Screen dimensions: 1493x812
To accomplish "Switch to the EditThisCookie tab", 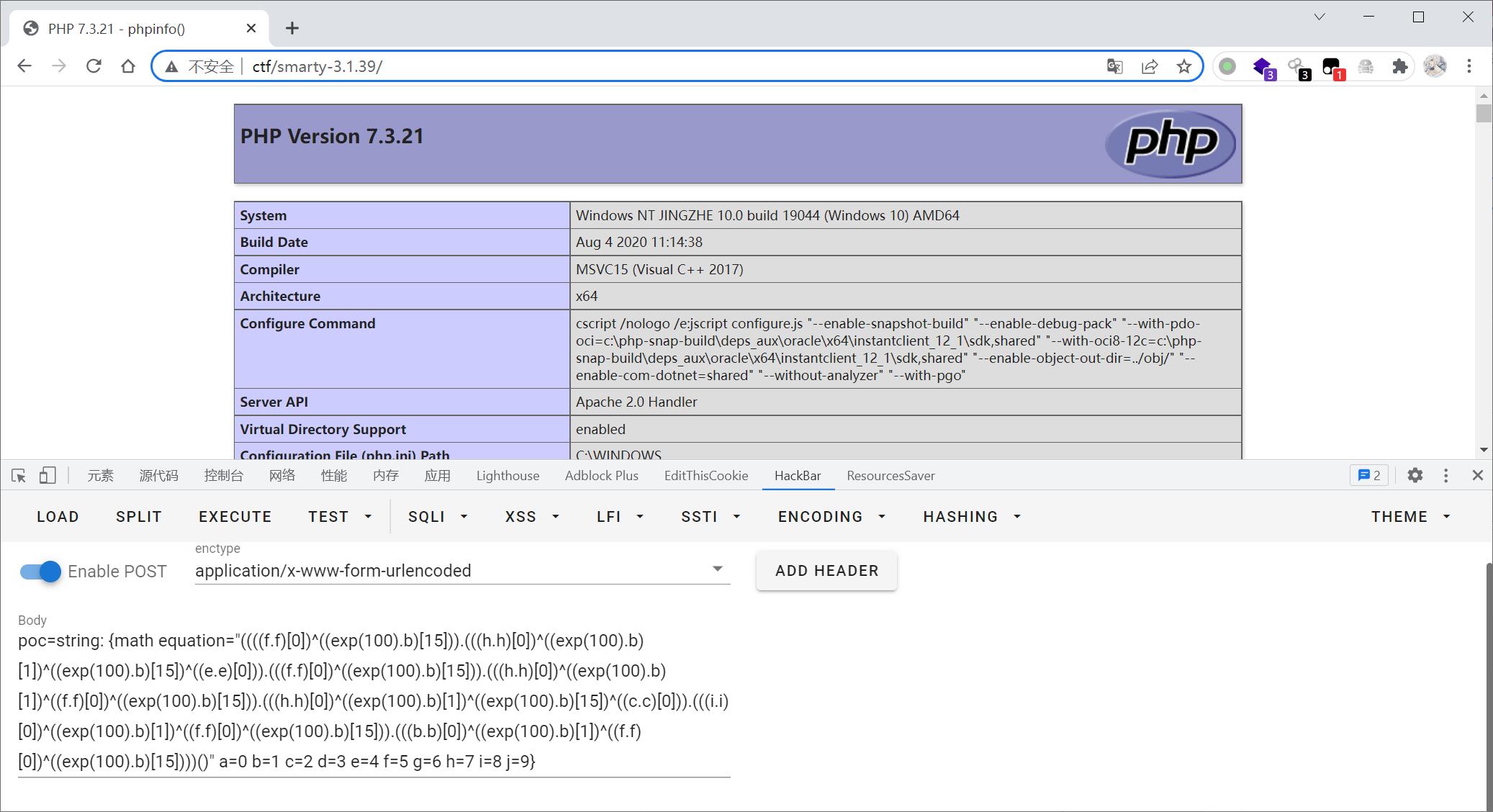I will click(705, 476).
